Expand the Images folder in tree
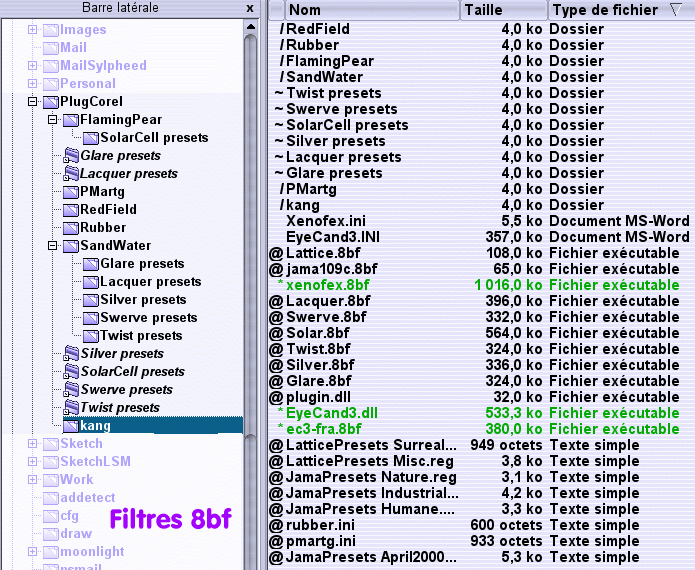The image size is (695, 570). pyautogui.click(x=32, y=30)
